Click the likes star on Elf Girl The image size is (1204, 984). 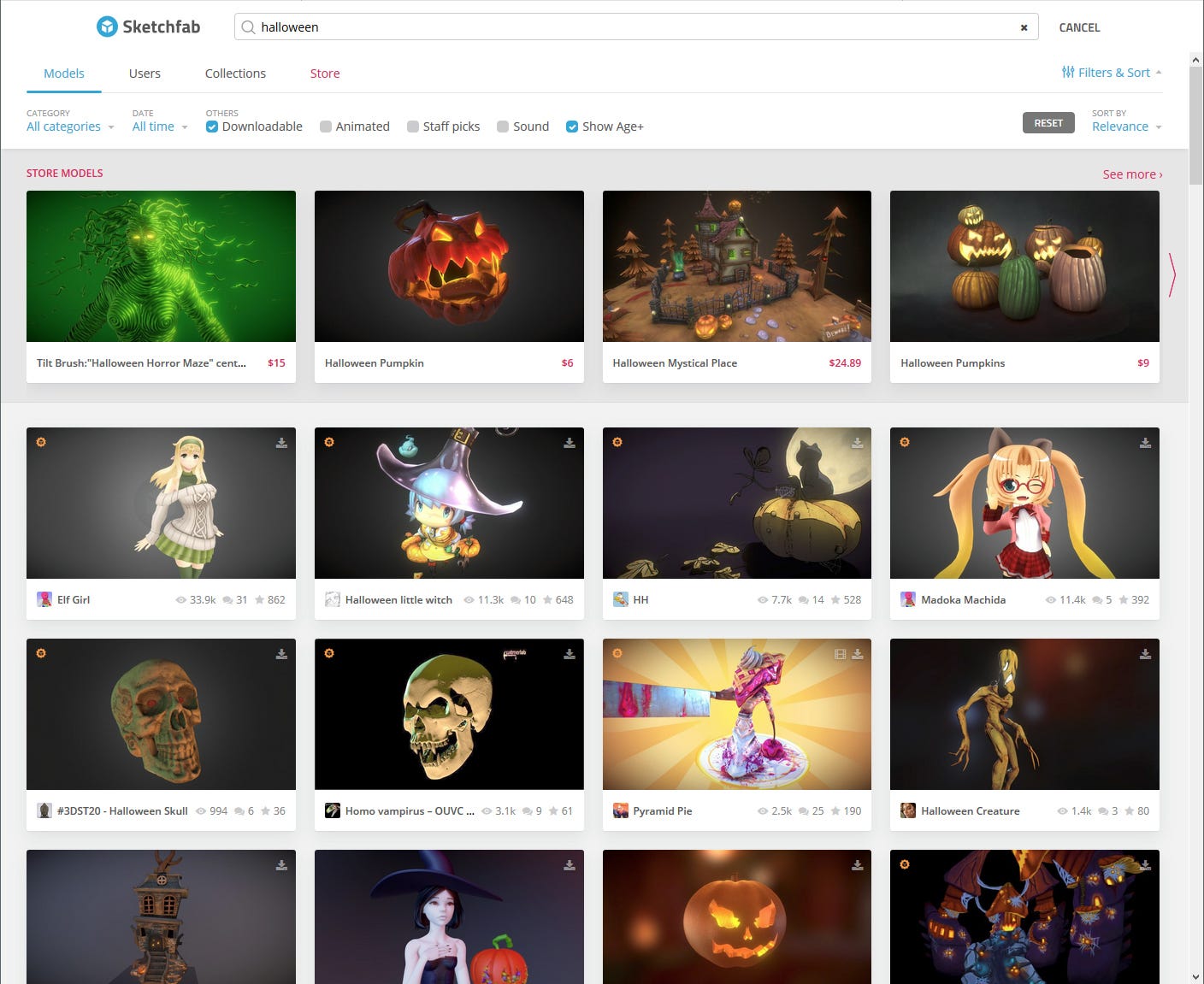(259, 600)
